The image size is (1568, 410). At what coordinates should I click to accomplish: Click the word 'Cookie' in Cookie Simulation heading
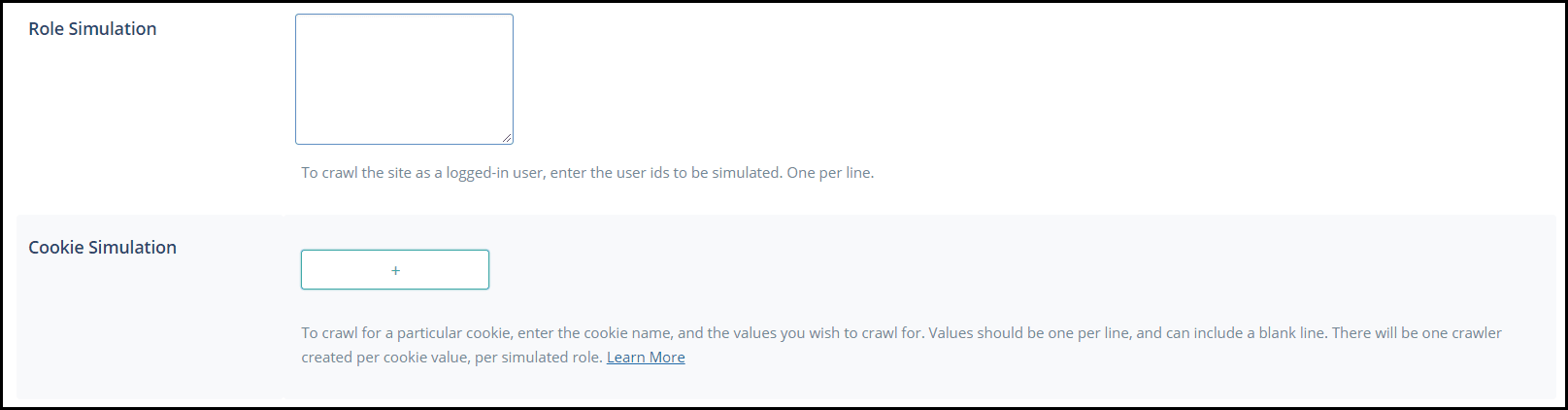[x=55, y=248]
